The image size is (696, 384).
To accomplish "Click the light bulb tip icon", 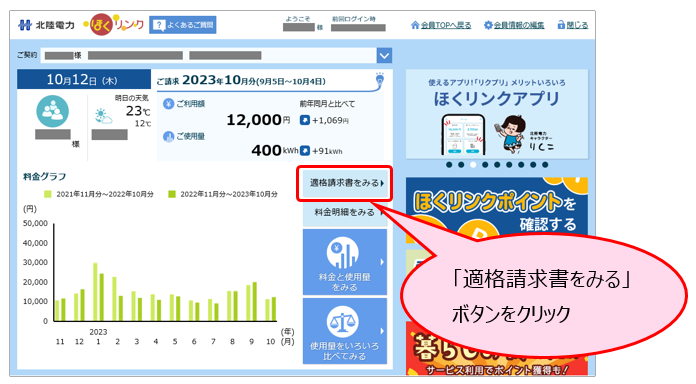I will [x=380, y=79].
